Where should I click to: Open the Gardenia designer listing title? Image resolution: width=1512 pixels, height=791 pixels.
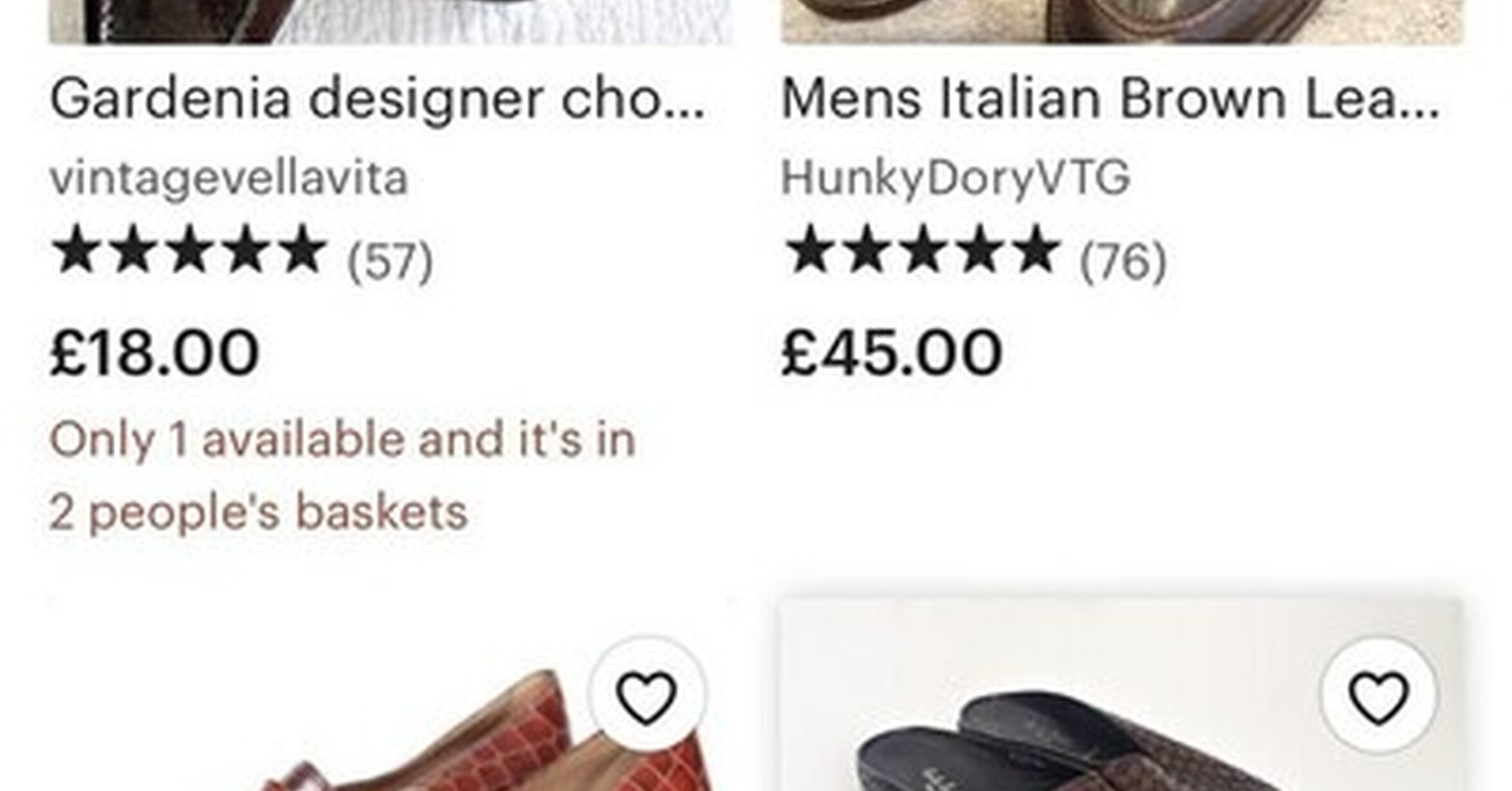[x=377, y=99]
